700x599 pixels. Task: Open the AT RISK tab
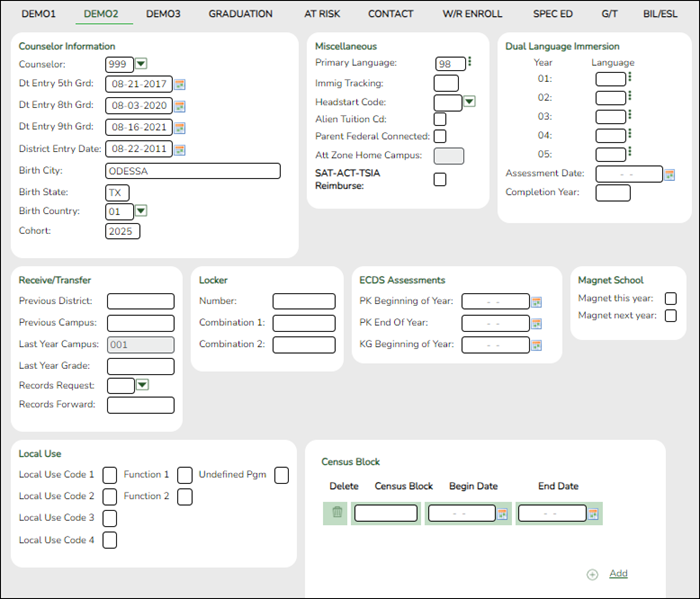pos(322,14)
